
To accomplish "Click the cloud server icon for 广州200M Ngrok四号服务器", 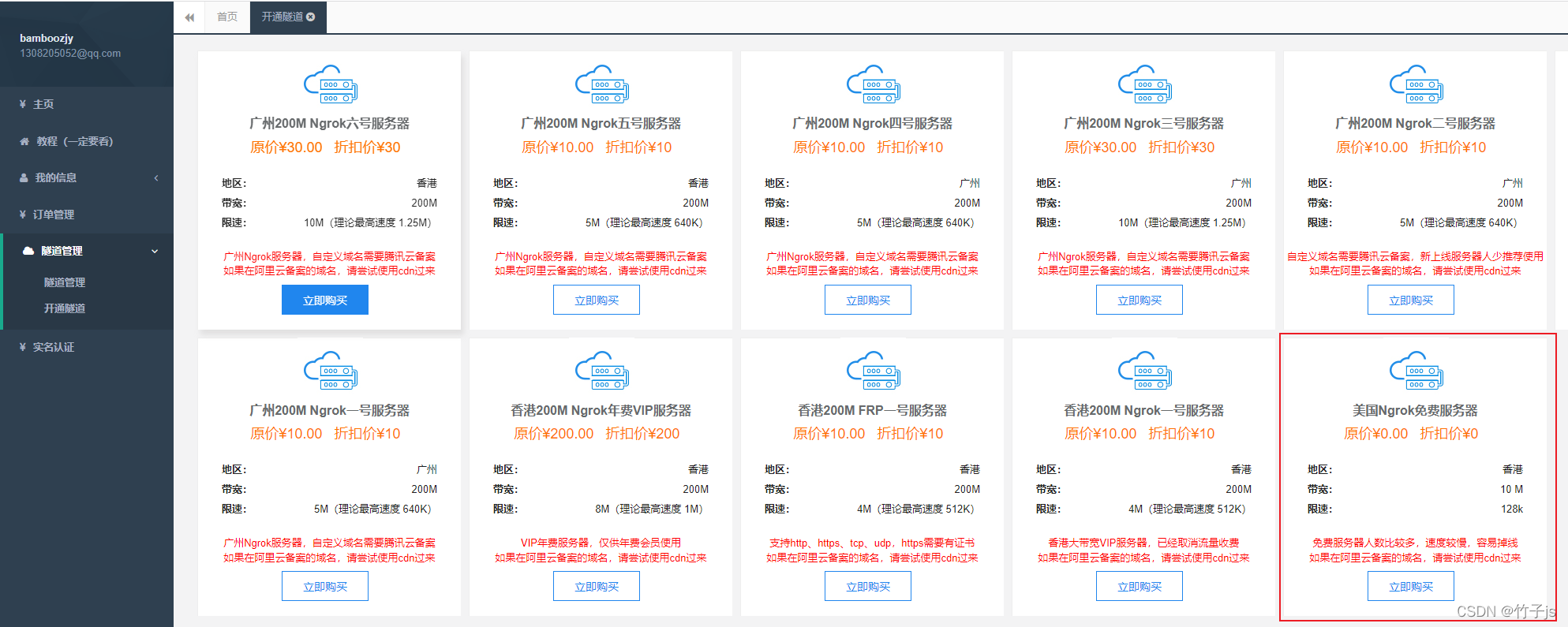I will pos(874,84).
